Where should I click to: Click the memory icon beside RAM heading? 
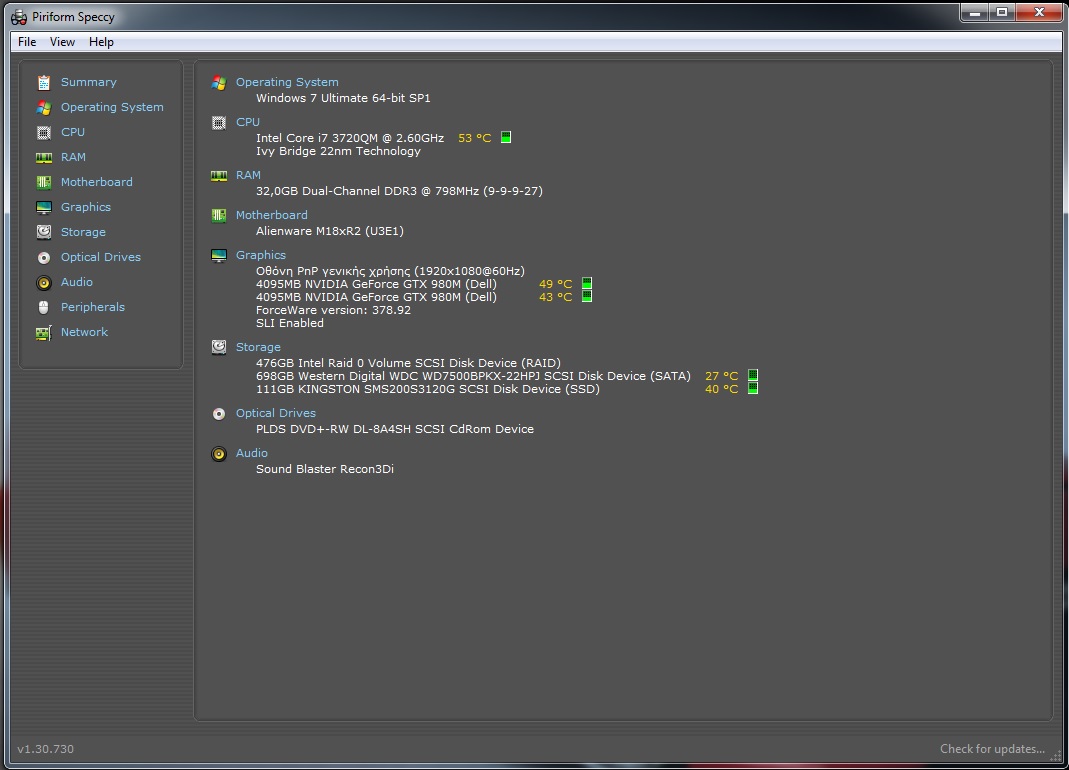219,176
